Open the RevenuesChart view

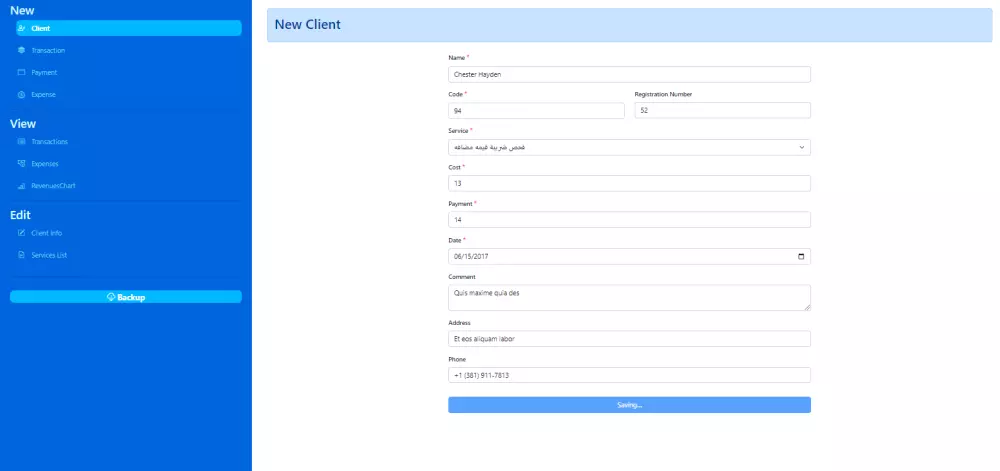pyautogui.click(x=129, y=186)
